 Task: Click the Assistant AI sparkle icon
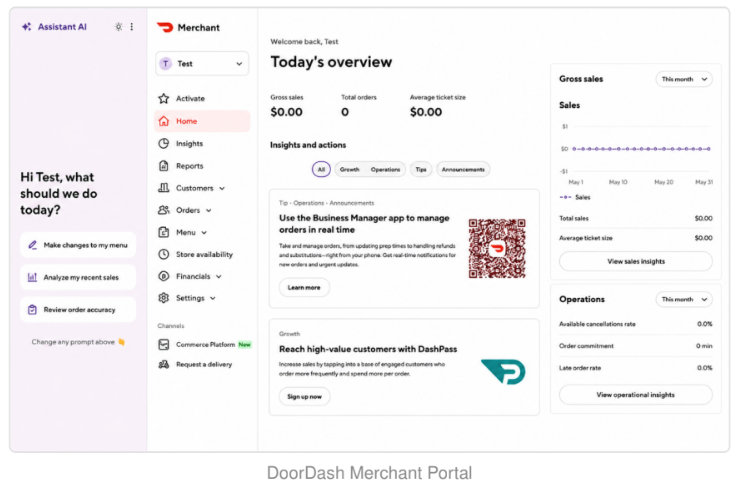[27, 27]
